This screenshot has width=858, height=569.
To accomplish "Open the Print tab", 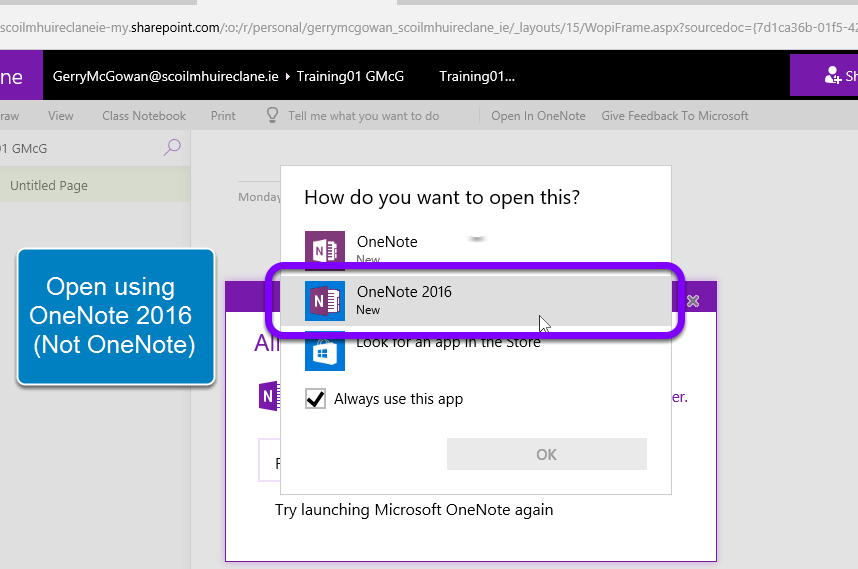I will 223,116.
